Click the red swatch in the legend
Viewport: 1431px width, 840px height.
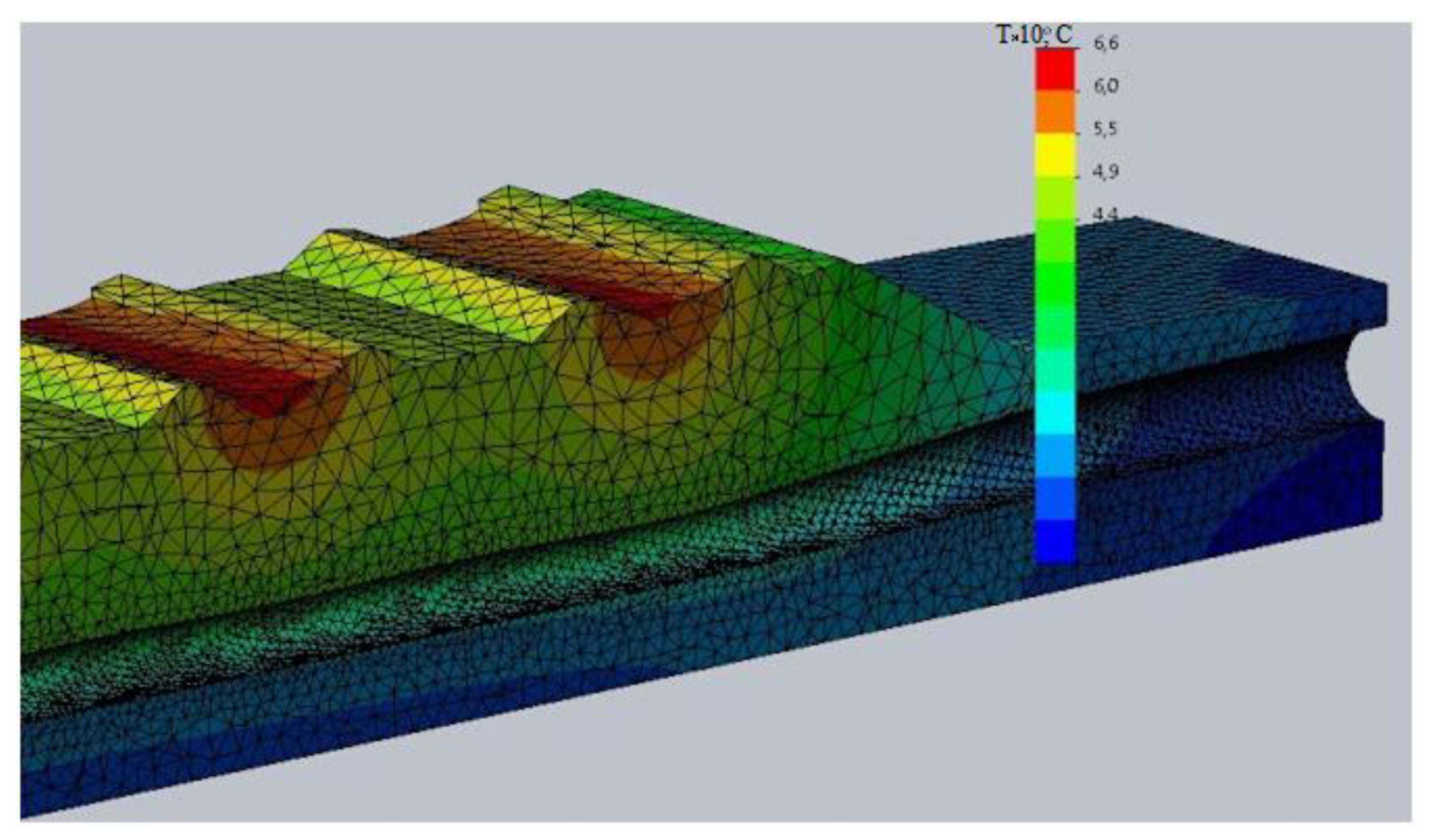[1055, 69]
